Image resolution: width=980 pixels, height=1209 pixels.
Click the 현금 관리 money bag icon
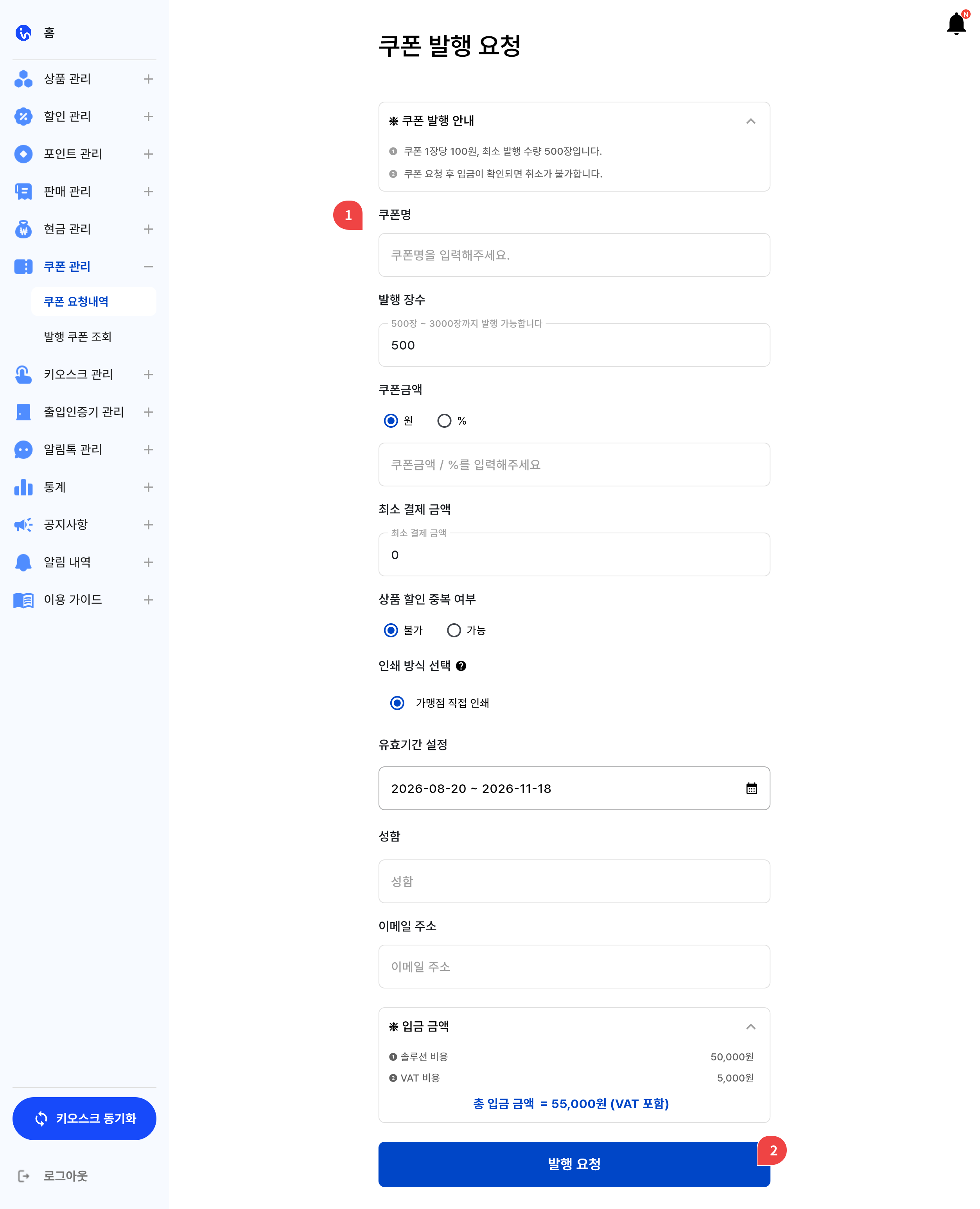23,229
